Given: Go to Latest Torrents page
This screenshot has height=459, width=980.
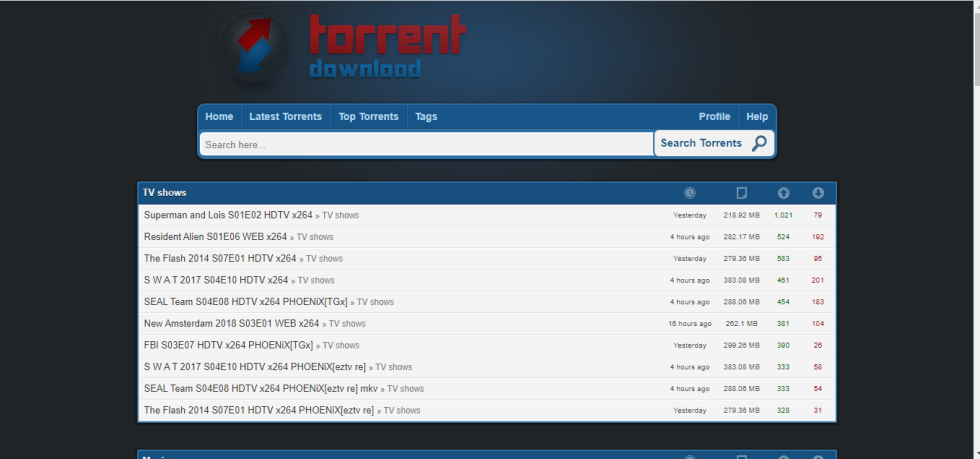Looking at the screenshot, I should pyautogui.click(x=285, y=117).
